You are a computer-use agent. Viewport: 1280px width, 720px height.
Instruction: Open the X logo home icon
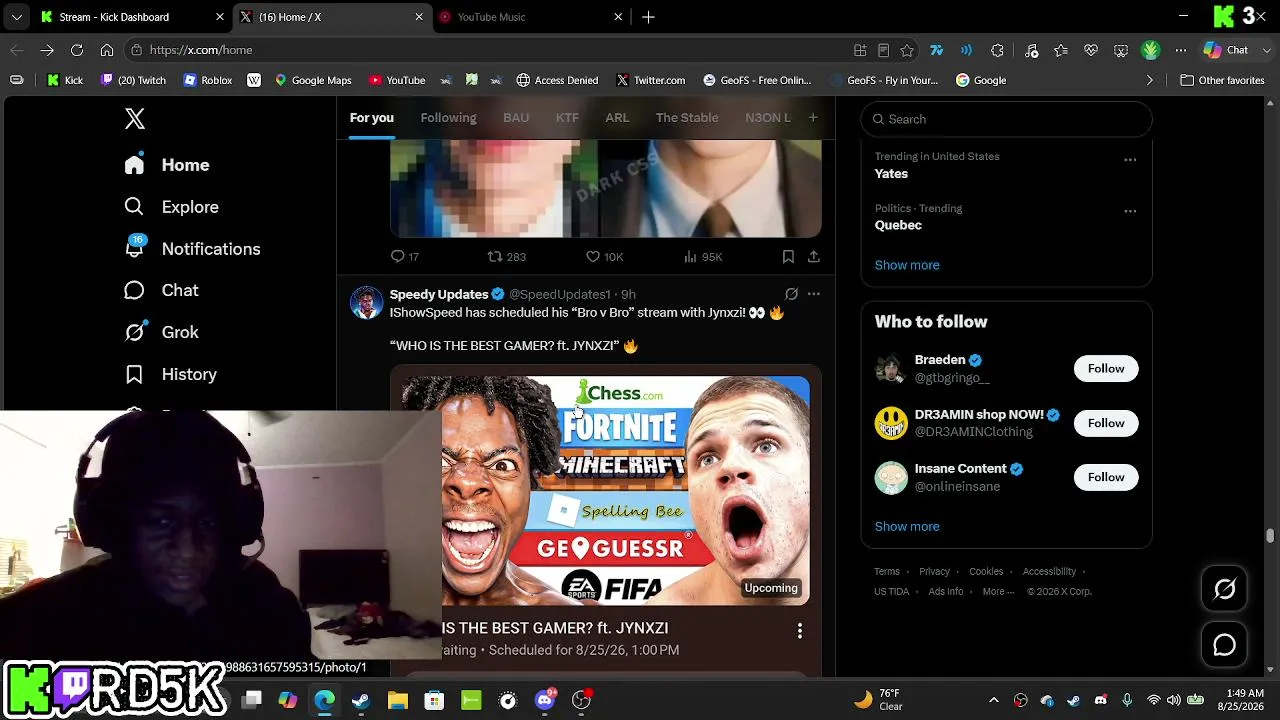point(135,119)
